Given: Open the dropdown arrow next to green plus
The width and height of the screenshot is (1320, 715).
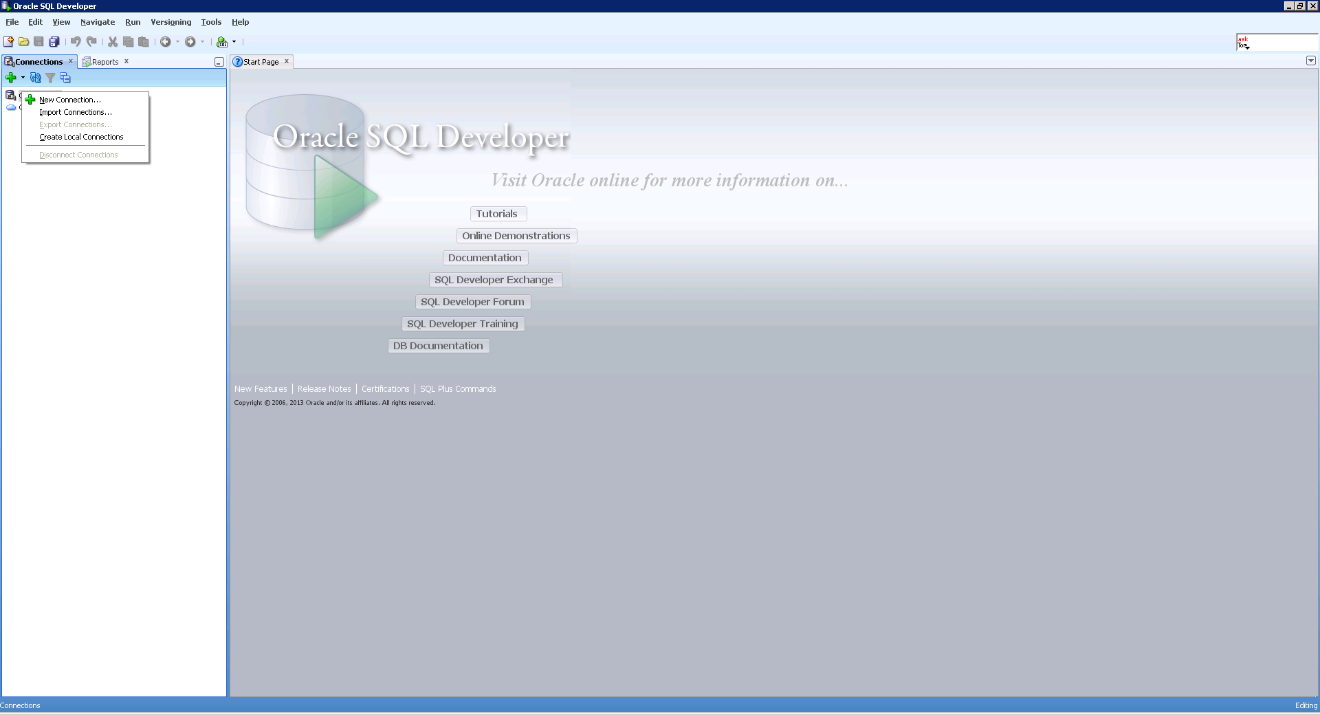Looking at the screenshot, I should [22, 77].
